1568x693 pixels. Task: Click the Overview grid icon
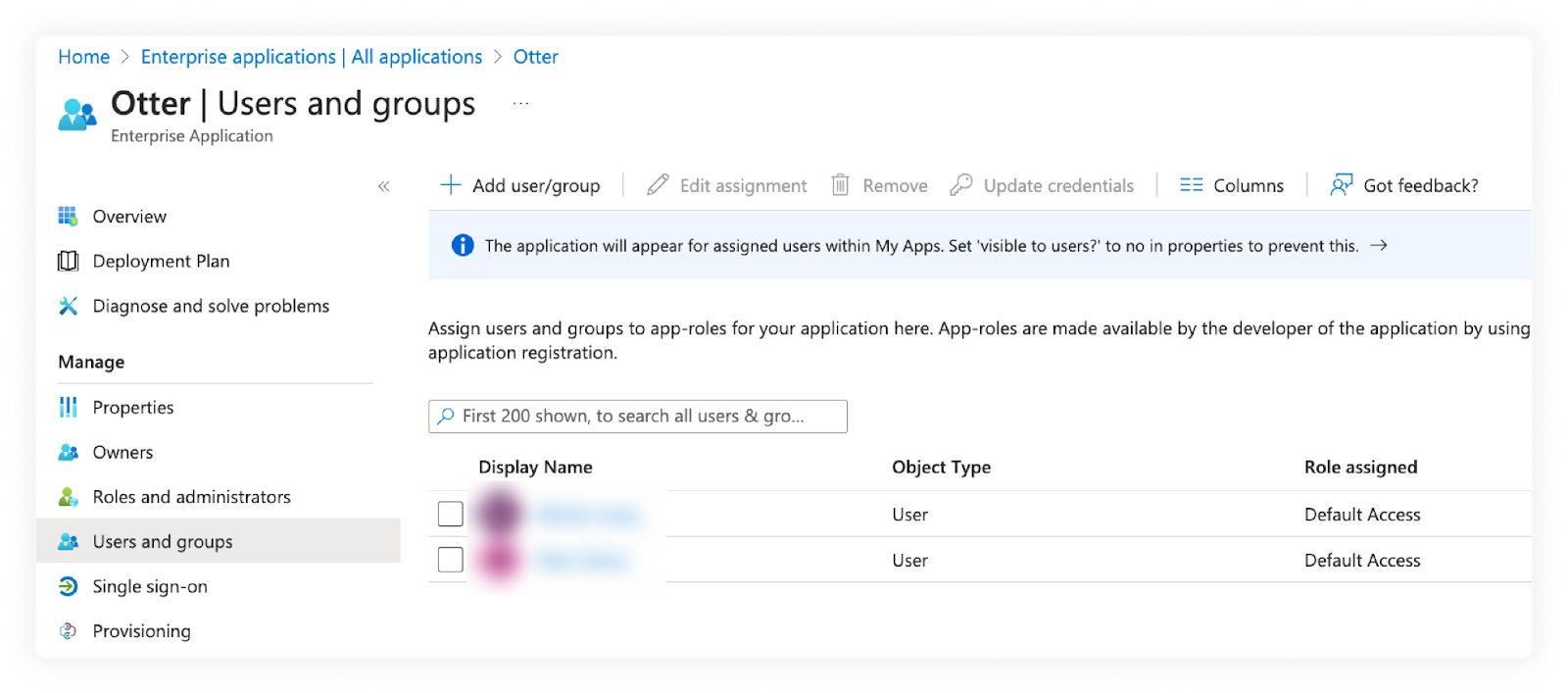[68, 216]
